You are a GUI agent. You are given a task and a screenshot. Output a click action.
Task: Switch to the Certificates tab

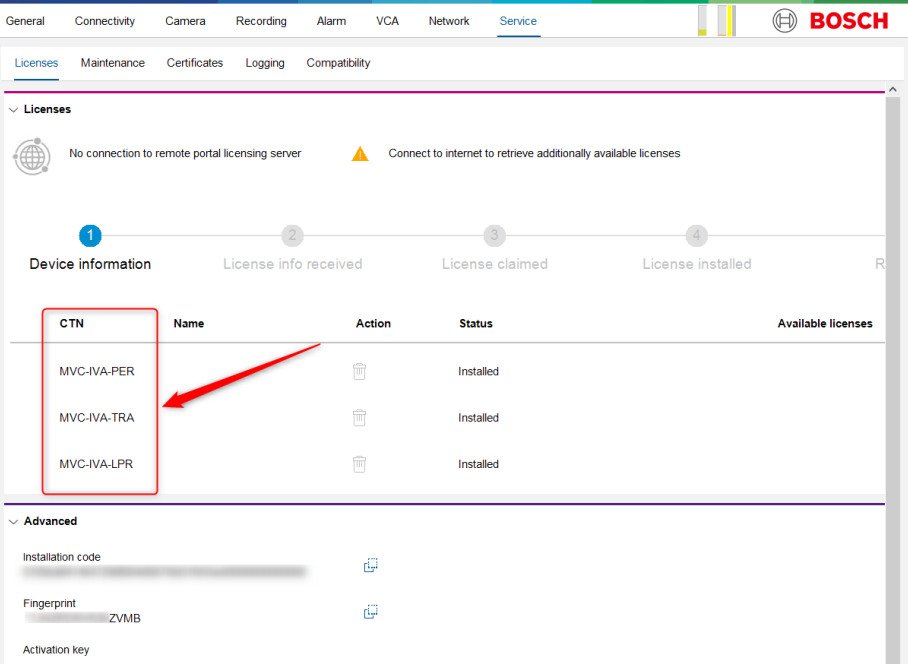click(194, 63)
